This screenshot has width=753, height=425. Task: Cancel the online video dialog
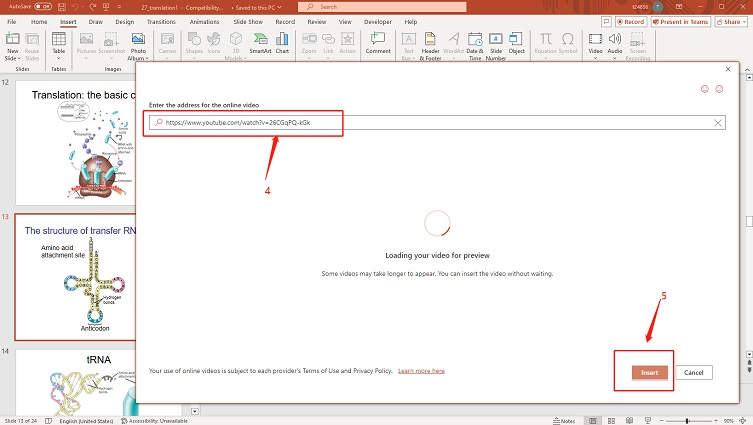694,372
